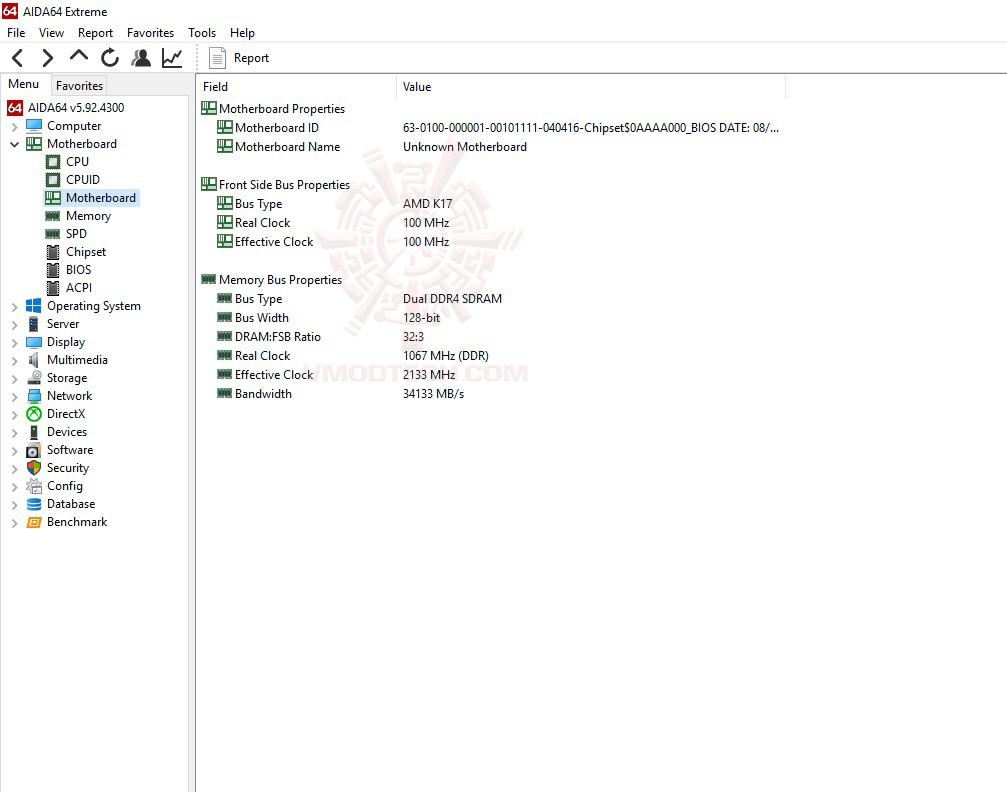
Task: Switch to the Favorites tab
Action: 79,85
